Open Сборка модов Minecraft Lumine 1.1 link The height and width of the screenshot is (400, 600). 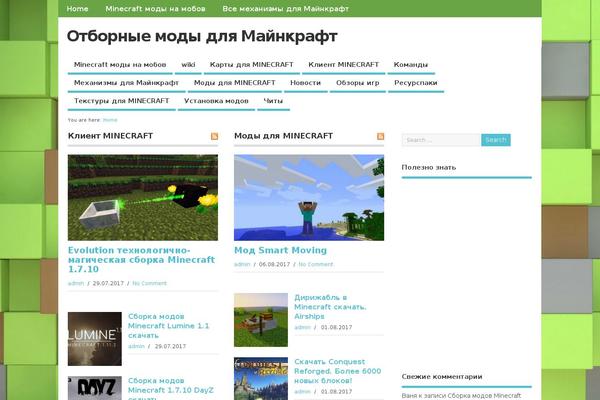168,326
